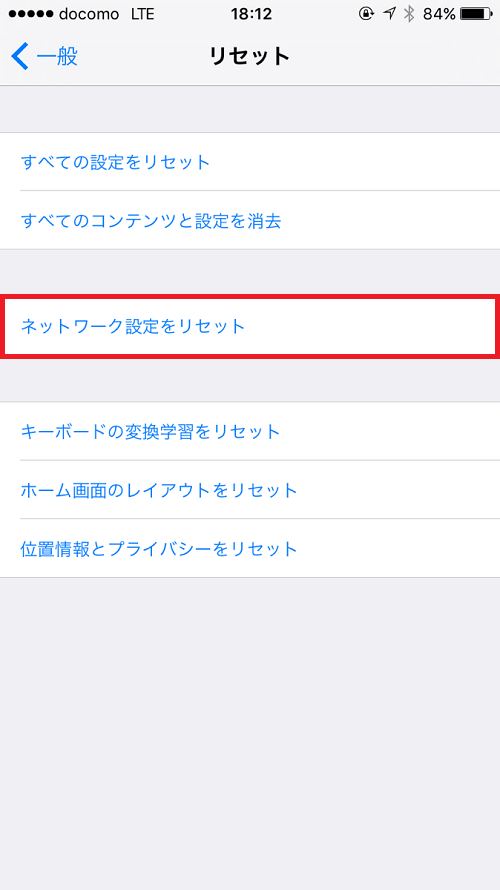Tap the location services arrow icon

point(389,14)
